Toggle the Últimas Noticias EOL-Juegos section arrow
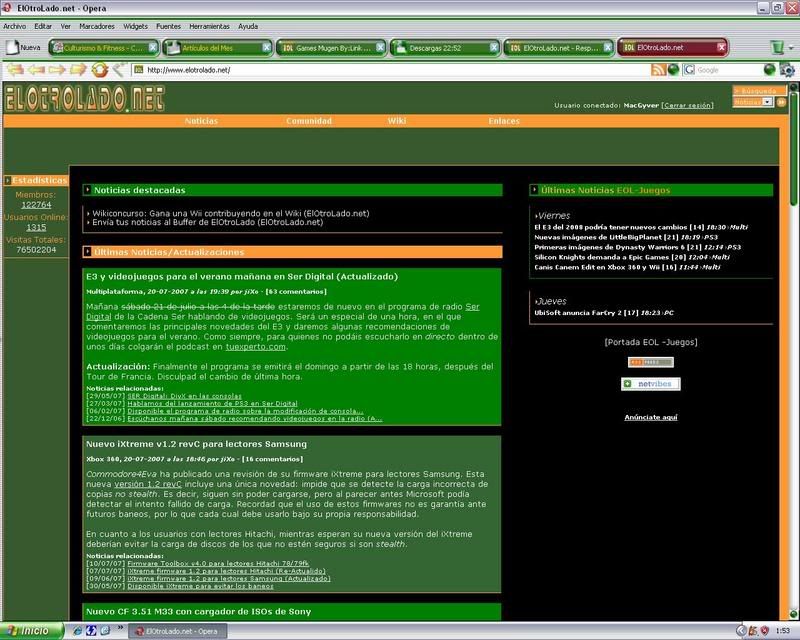Image resolution: width=800 pixels, height=640 pixels. click(x=535, y=190)
